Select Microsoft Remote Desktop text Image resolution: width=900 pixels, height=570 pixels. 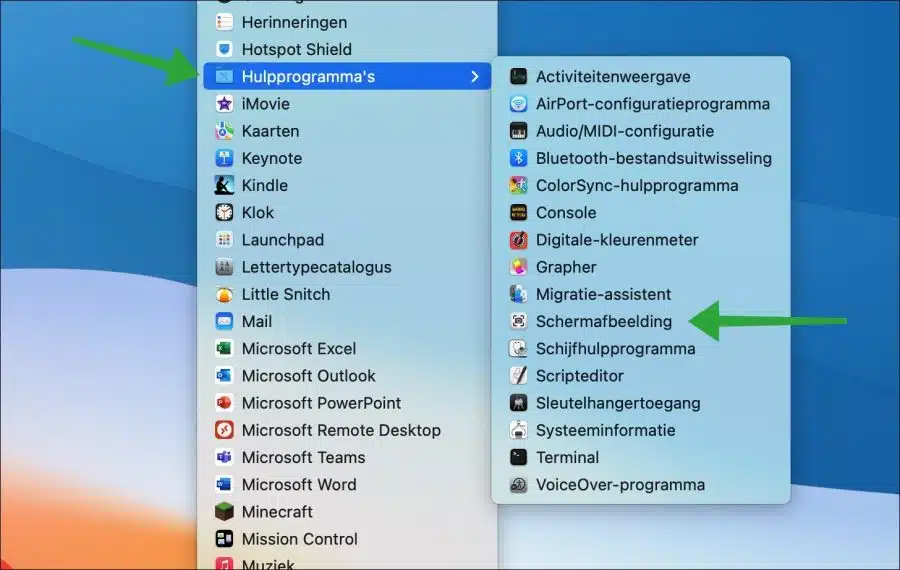click(x=341, y=430)
